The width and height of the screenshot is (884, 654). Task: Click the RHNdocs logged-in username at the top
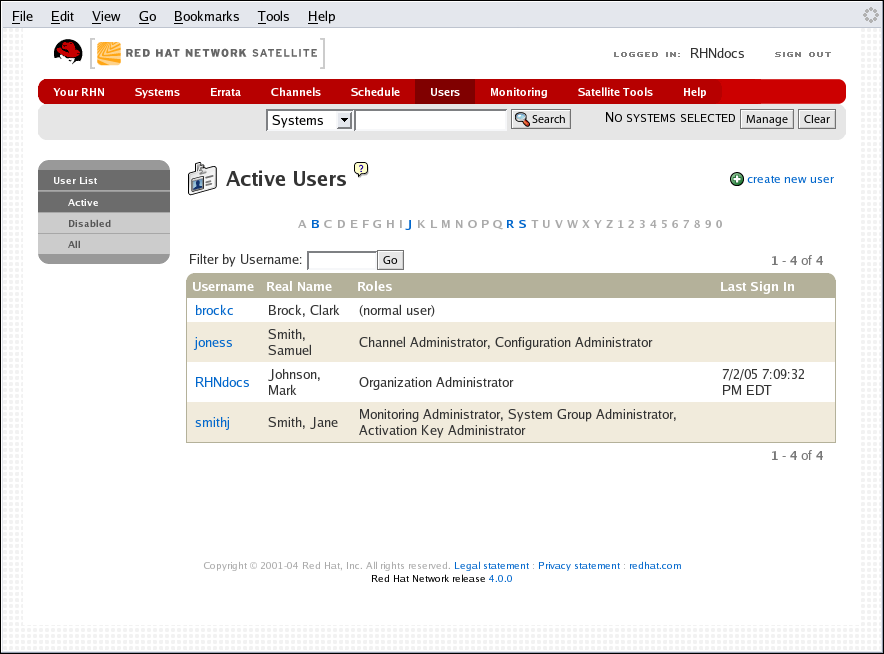[x=717, y=53]
